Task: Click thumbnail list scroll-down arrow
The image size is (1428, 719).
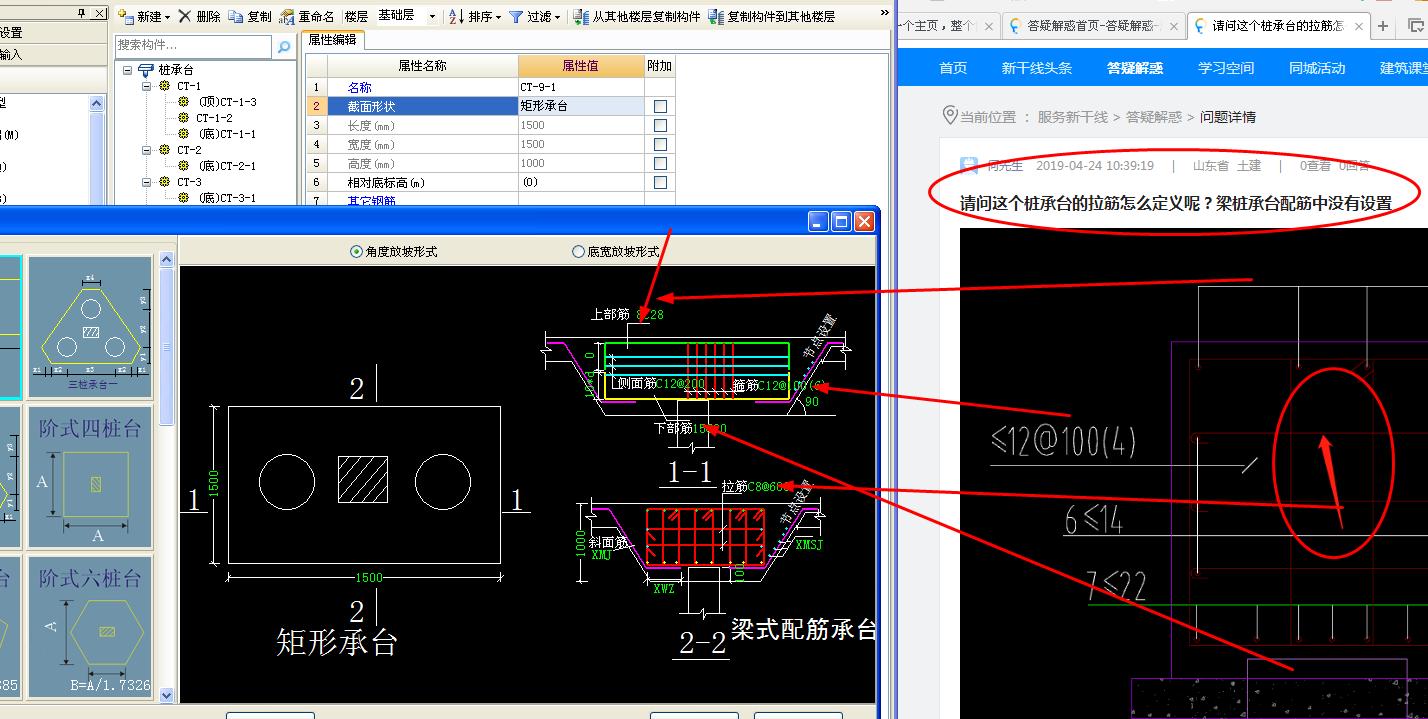Action: [x=166, y=694]
